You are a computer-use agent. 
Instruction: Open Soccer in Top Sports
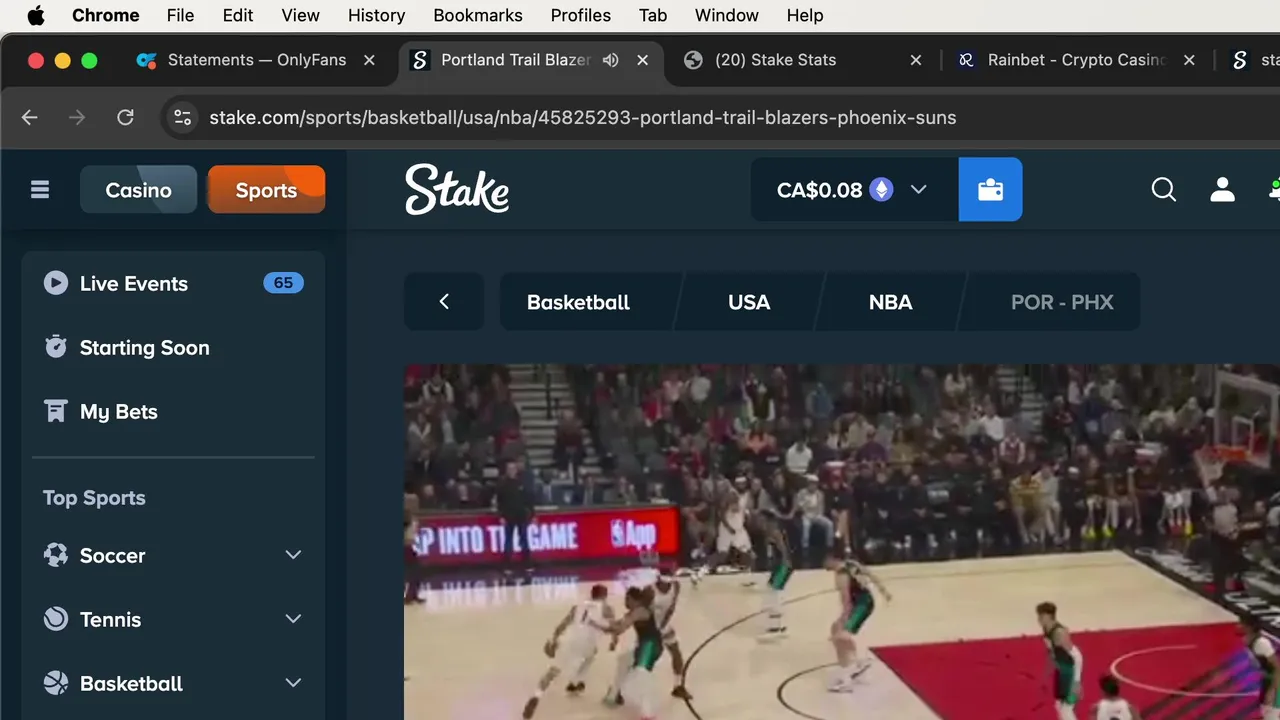pos(173,556)
